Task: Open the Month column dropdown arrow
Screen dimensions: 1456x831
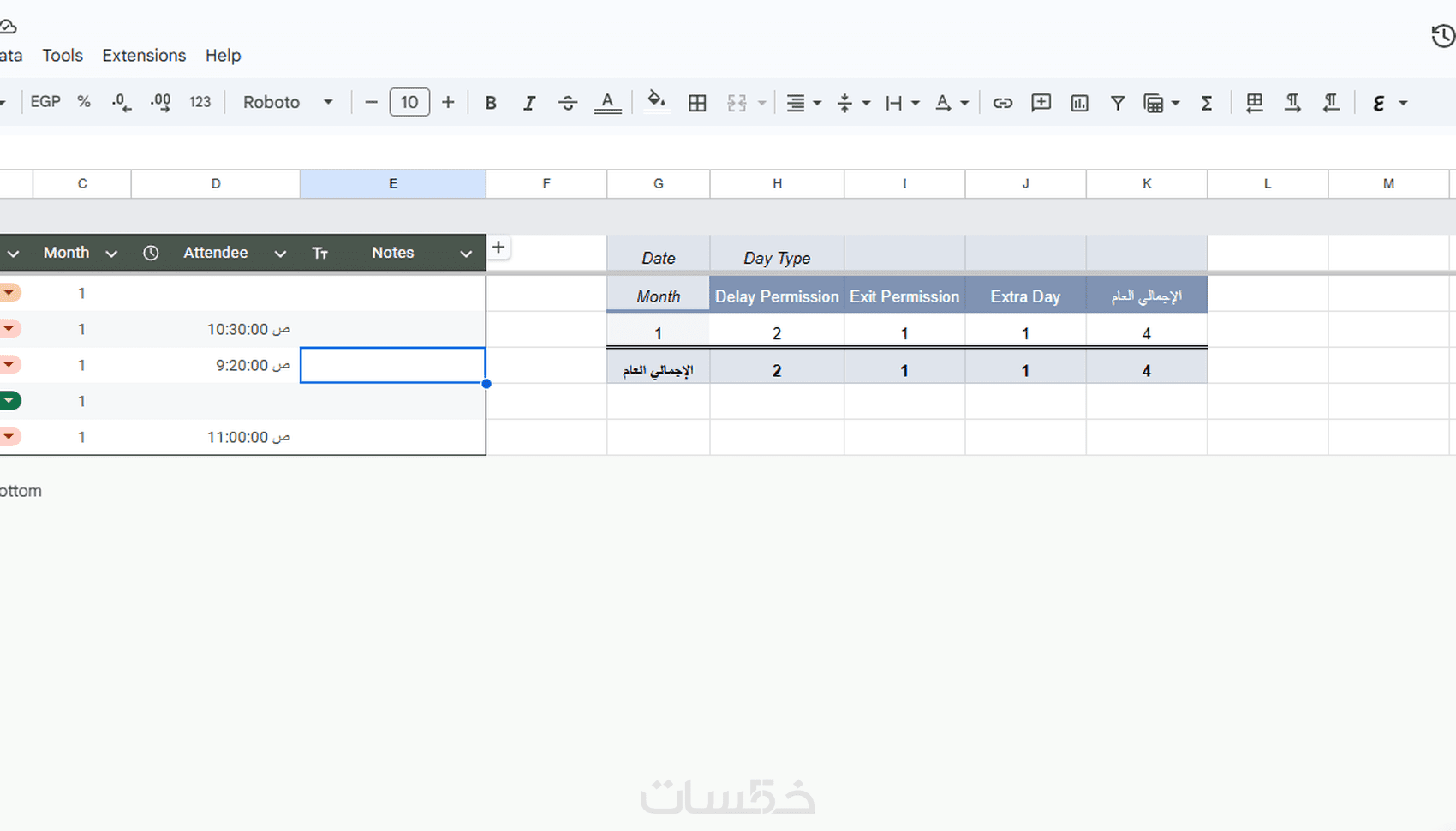Action: [x=111, y=254]
